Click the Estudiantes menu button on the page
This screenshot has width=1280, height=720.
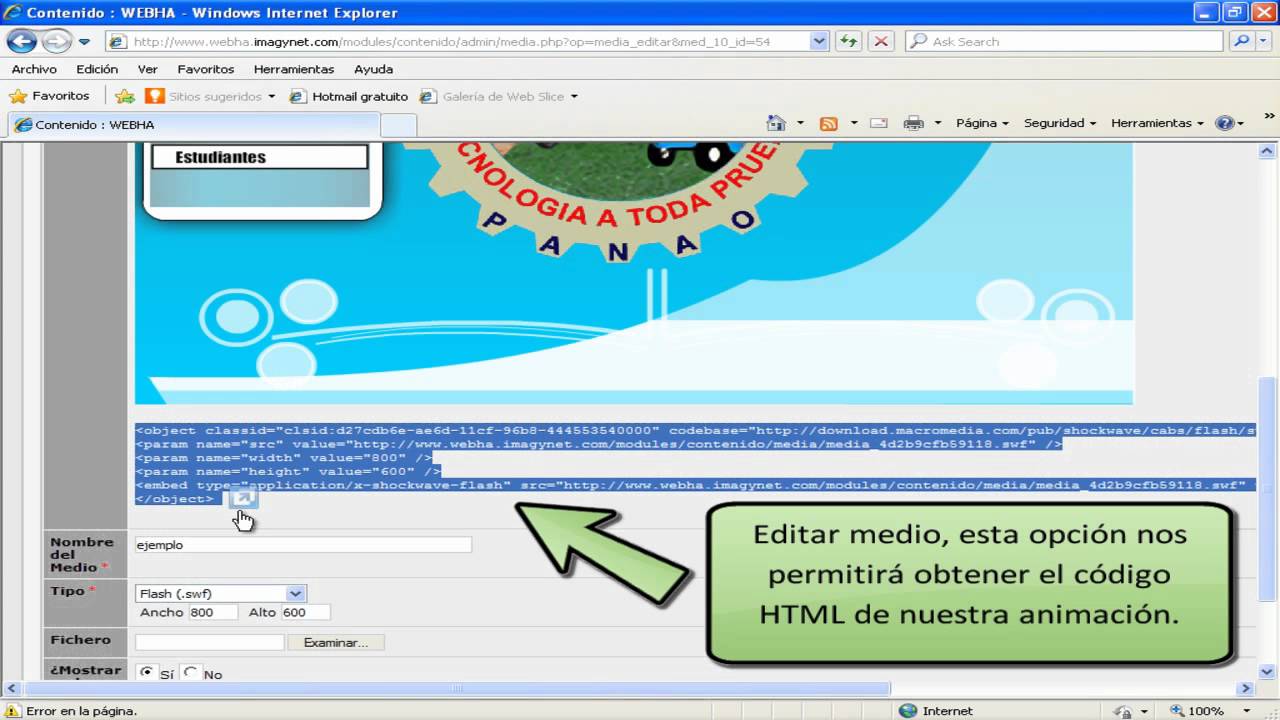click(x=259, y=157)
